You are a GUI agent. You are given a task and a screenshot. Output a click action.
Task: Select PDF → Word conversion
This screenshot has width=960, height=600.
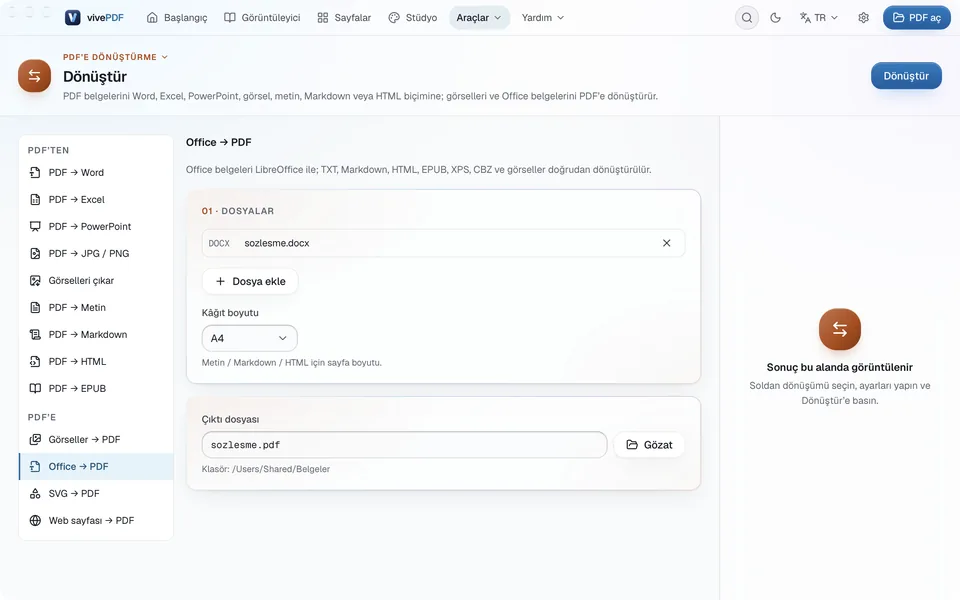(x=96, y=173)
